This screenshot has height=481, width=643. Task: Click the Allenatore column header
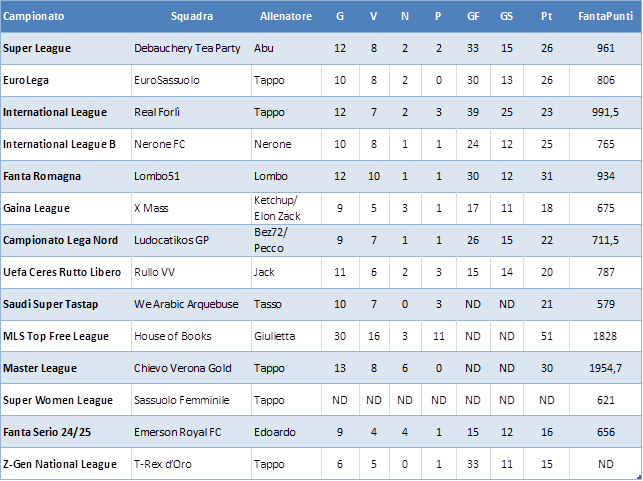pos(286,16)
